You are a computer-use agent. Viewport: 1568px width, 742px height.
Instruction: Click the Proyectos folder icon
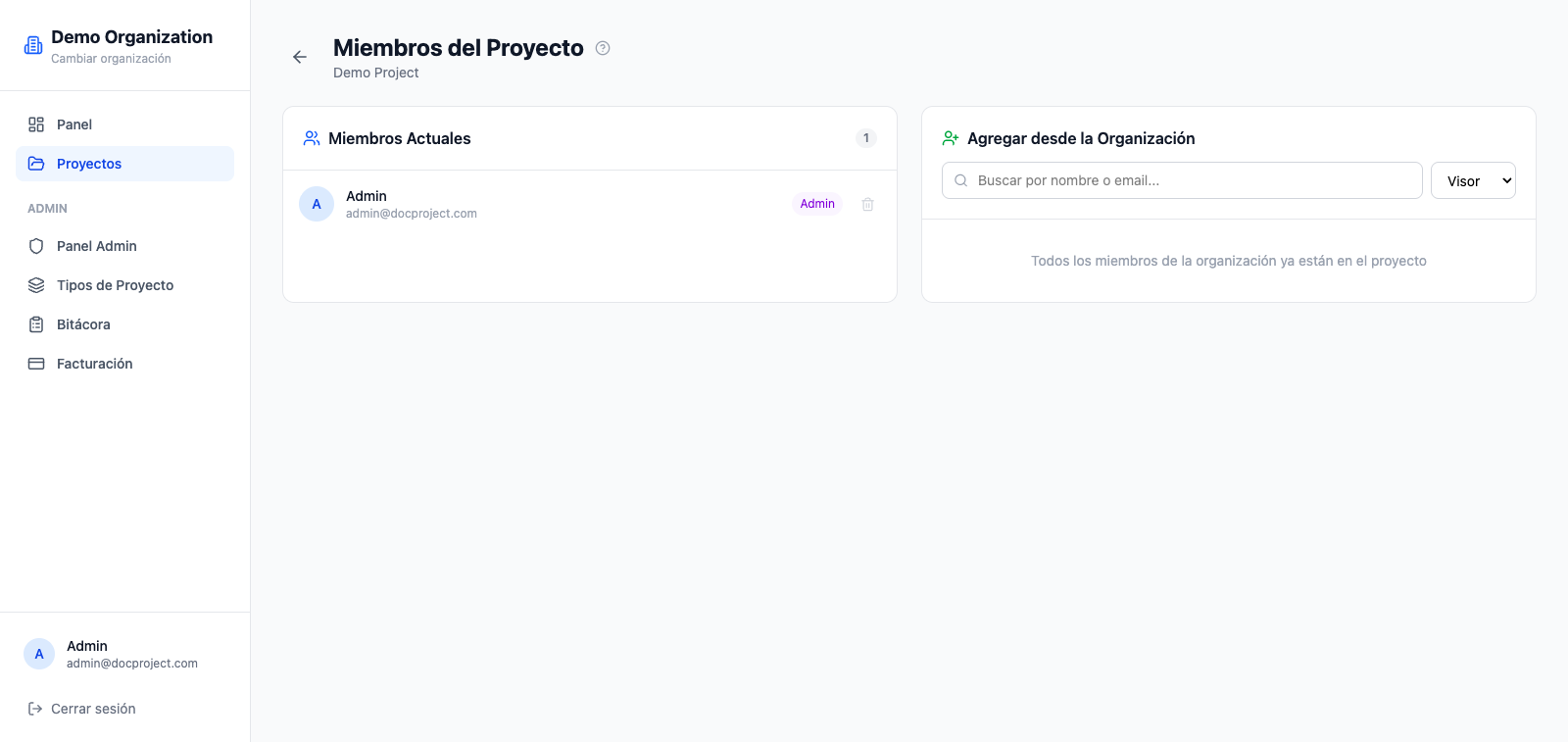coord(36,164)
